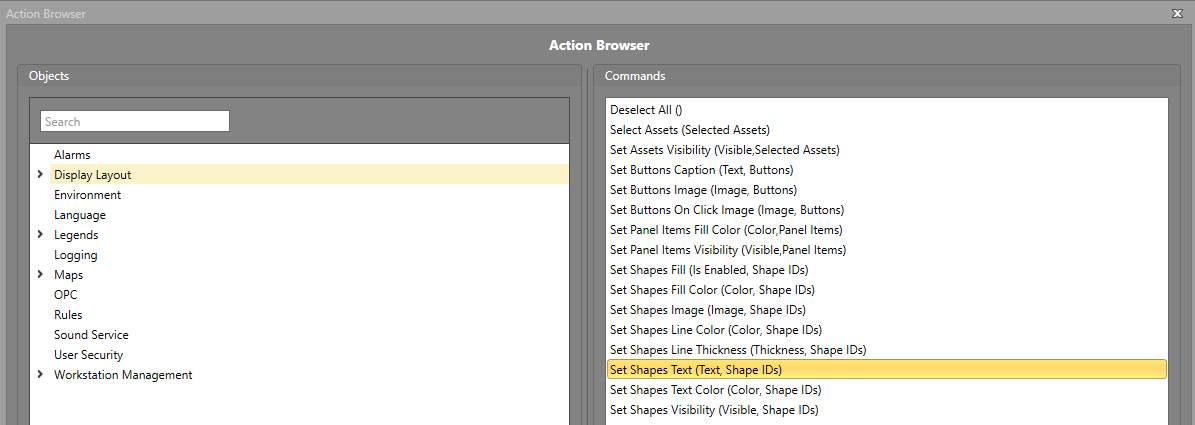Click the Search input field
This screenshot has height=425, width=1195.
(135, 121)
